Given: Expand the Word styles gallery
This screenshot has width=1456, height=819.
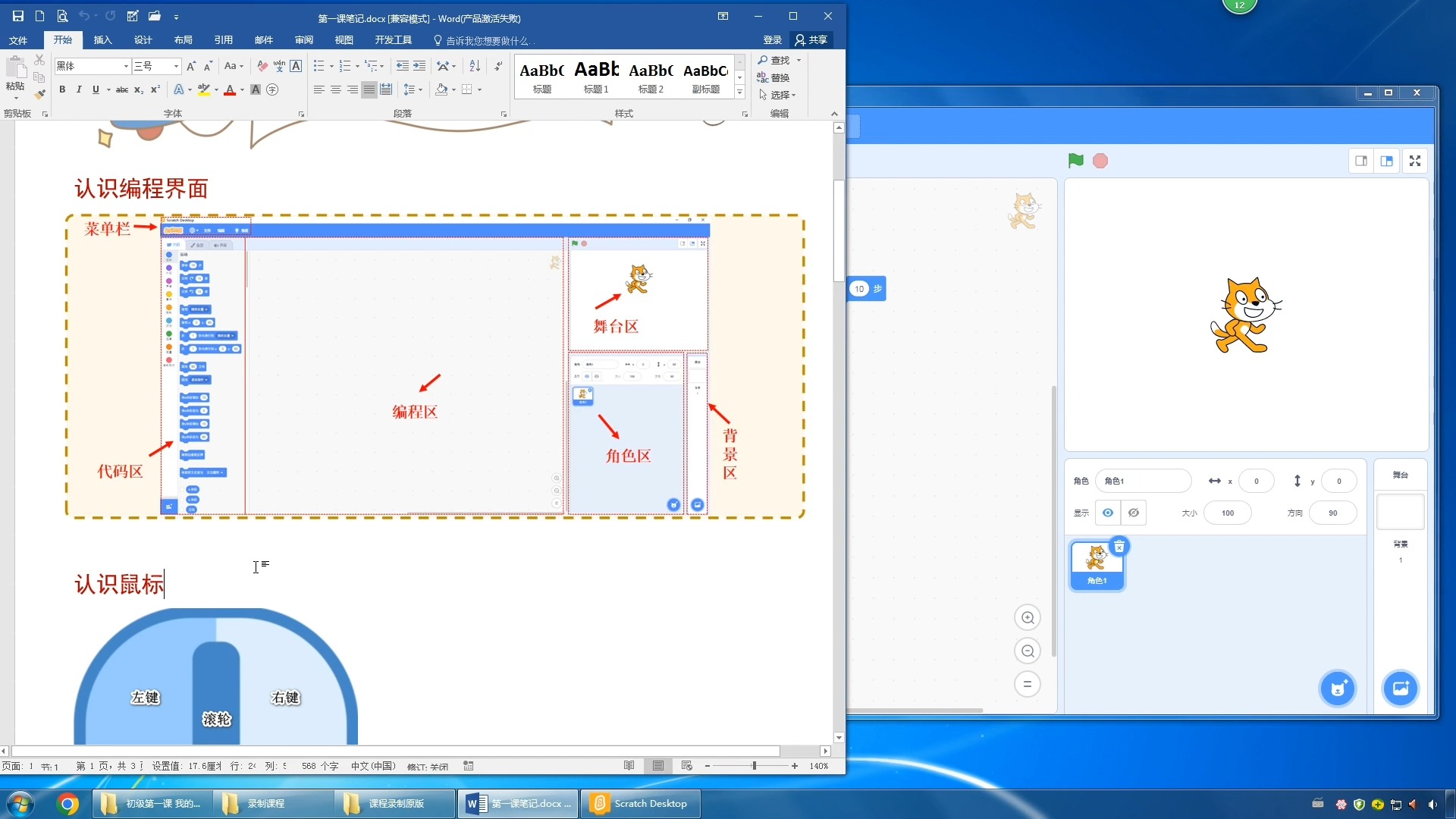Looking at the screenshot, I should (739, 92).
